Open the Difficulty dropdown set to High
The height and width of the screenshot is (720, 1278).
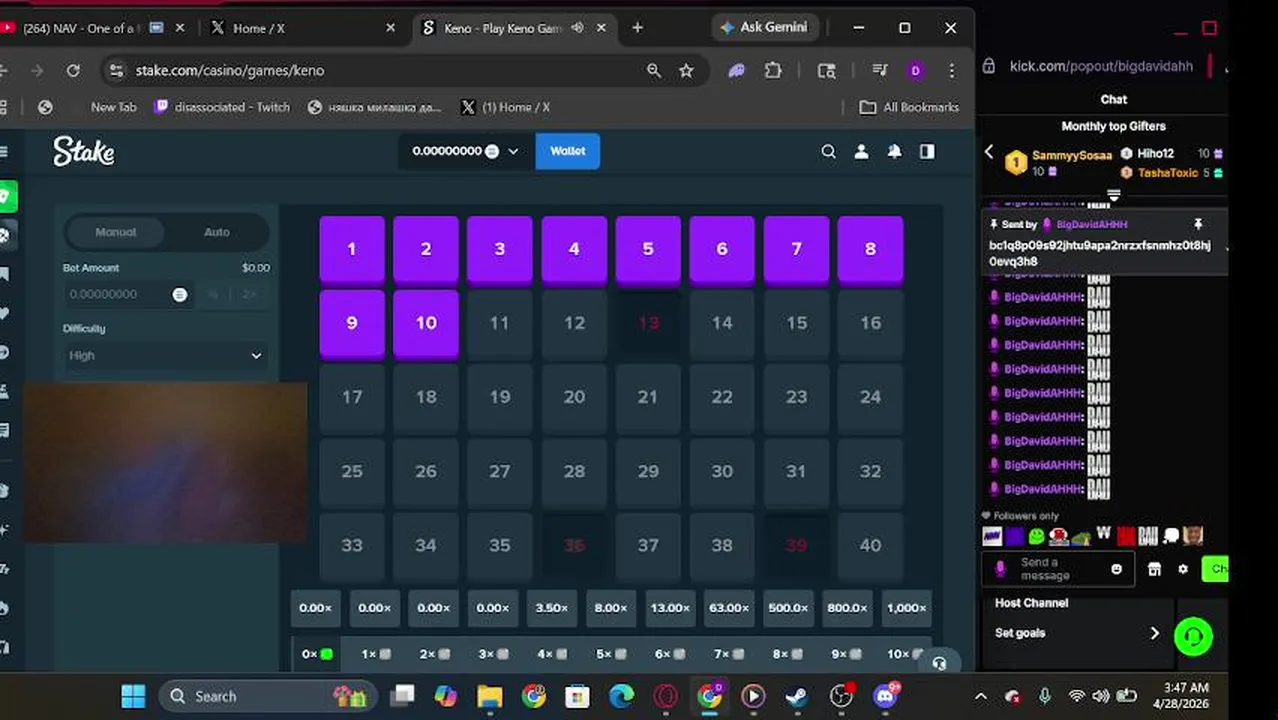[x=166, y=355]
